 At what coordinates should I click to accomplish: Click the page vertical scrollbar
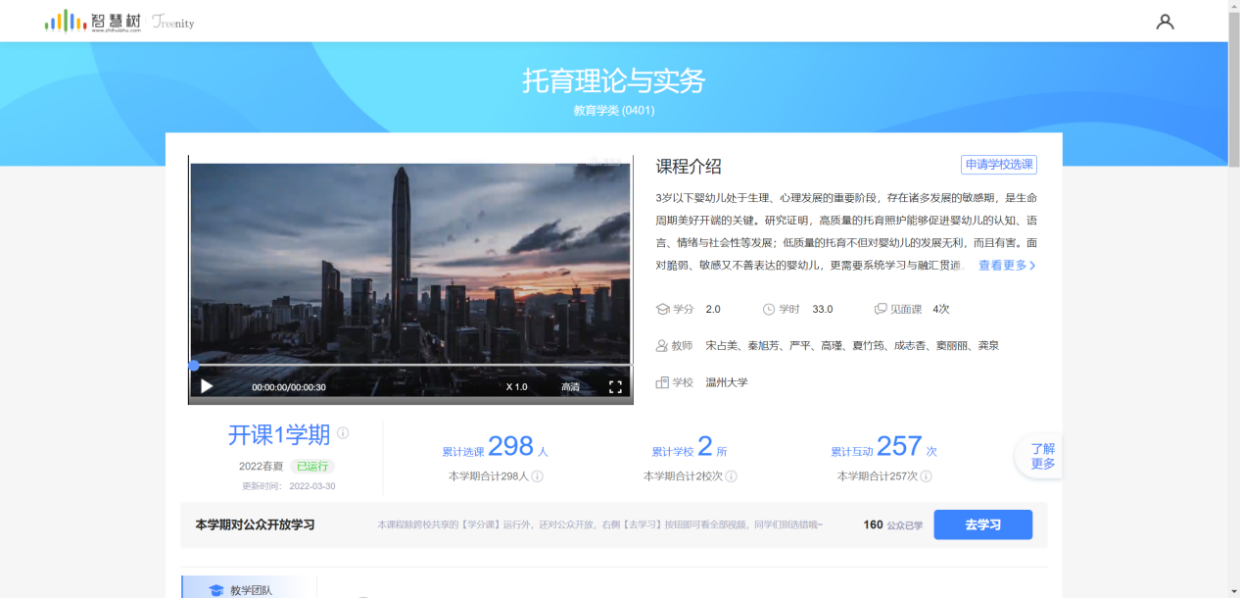point(1233,300)
